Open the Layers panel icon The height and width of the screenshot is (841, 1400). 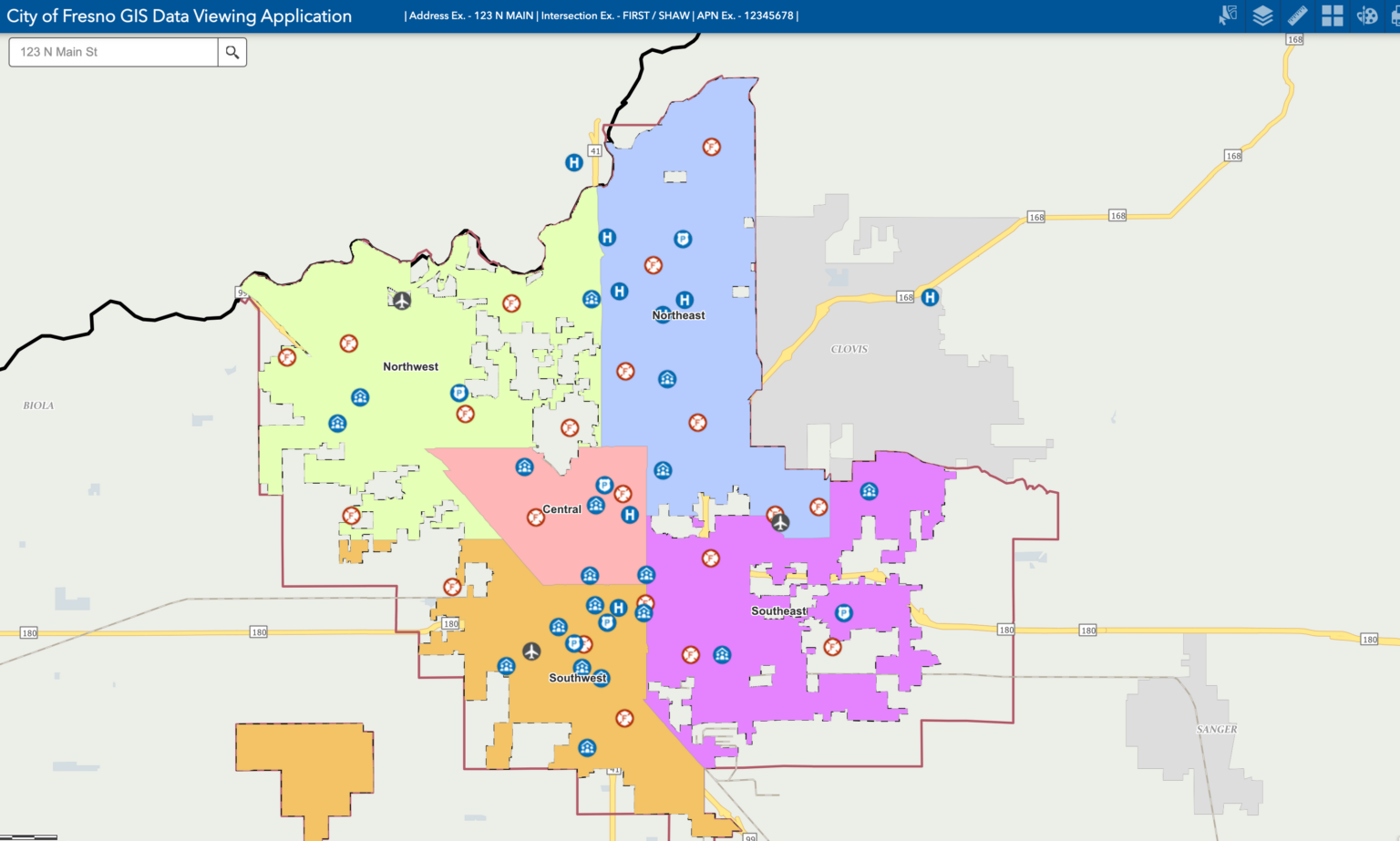[1261, 15]
